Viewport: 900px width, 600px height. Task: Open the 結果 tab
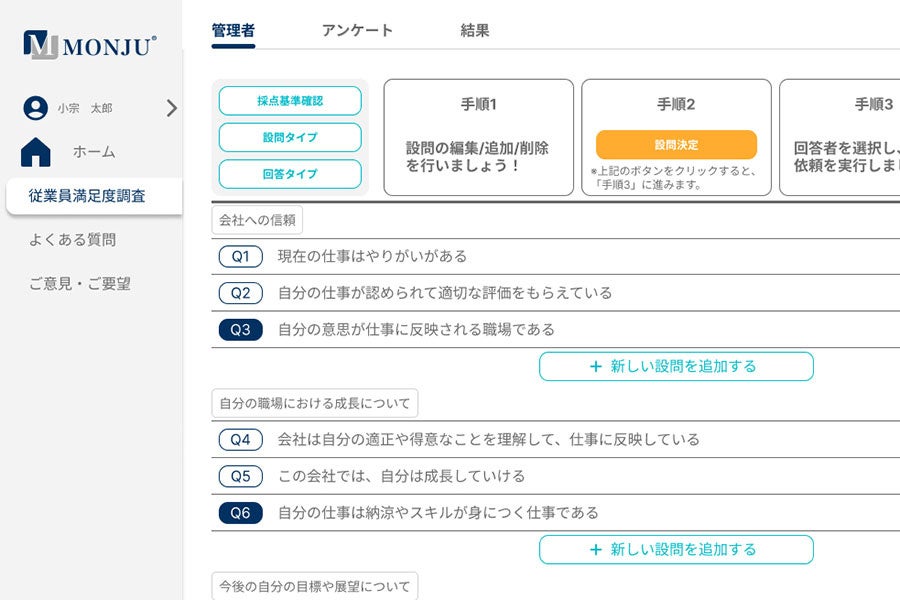(475, 31)
